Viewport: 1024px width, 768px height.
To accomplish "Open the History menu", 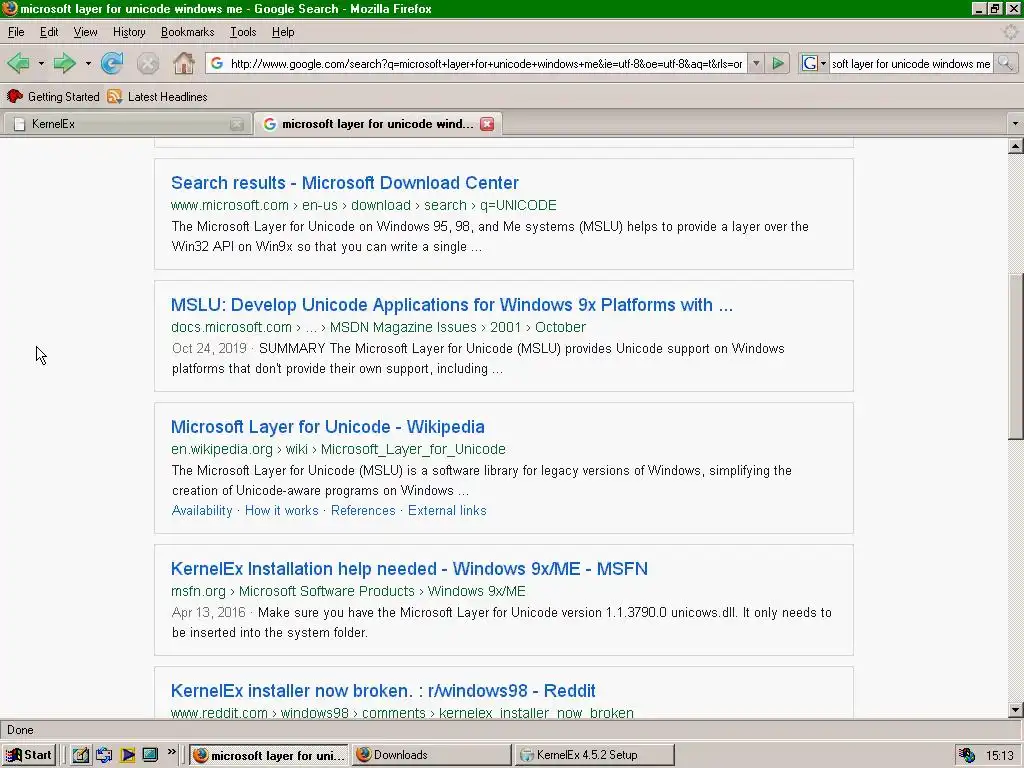I will tap(129, 32).
